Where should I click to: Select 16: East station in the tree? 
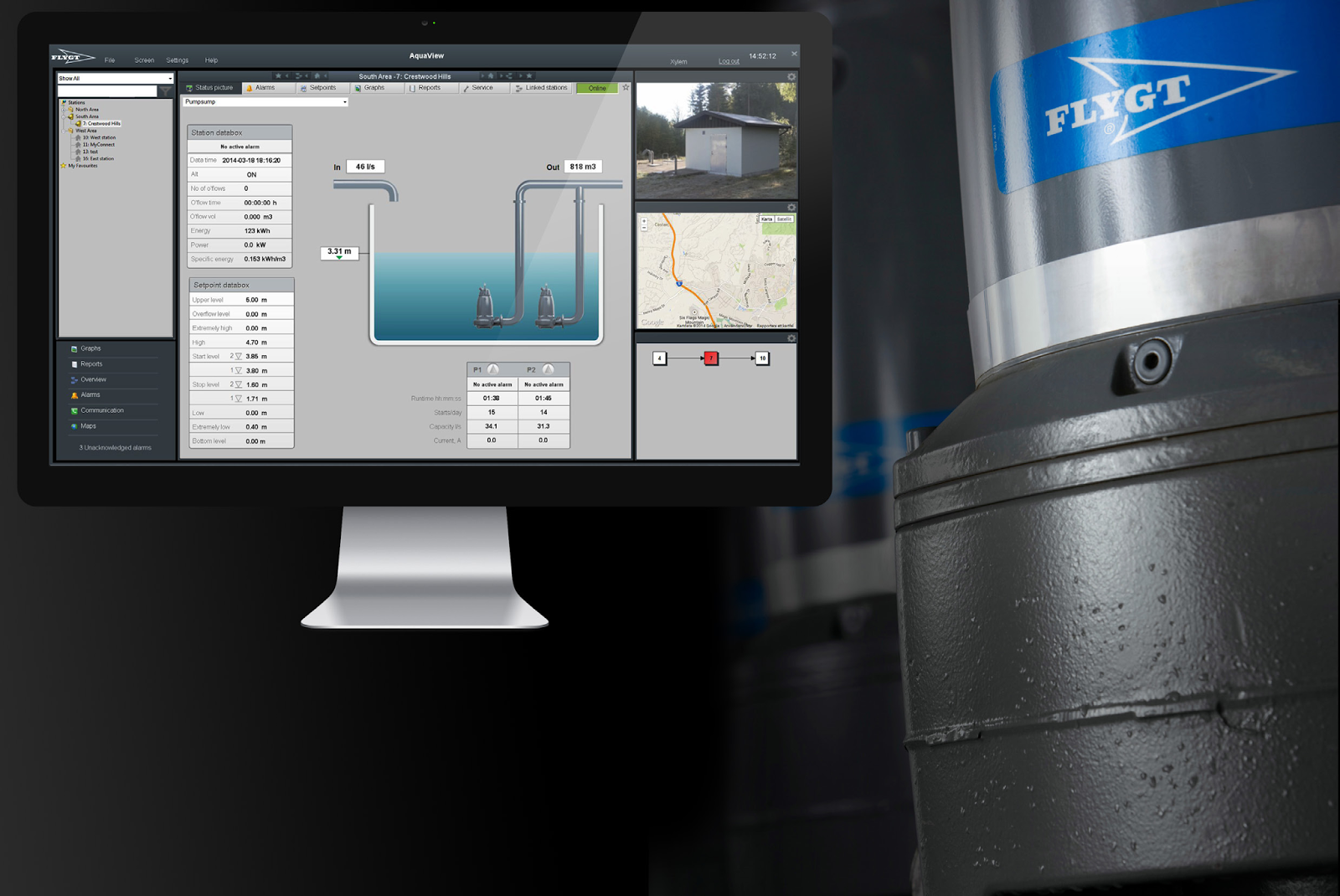[x=98, y=158]
